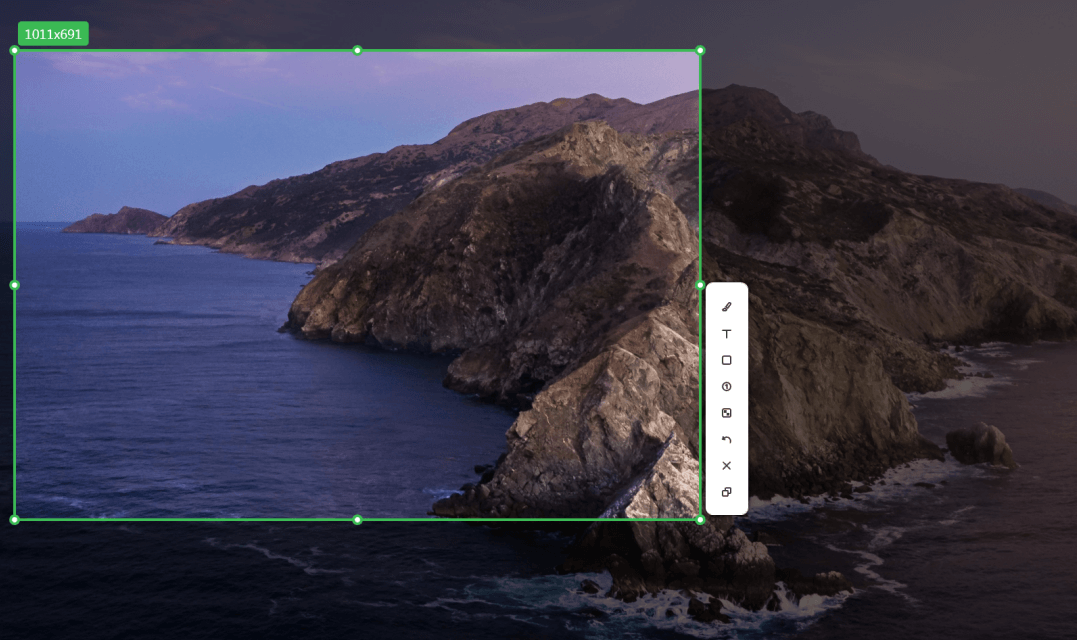This screenshot has height=640, width=1077.
Task: Click the top-right selection corner handle
Action: tap(700, 50)
